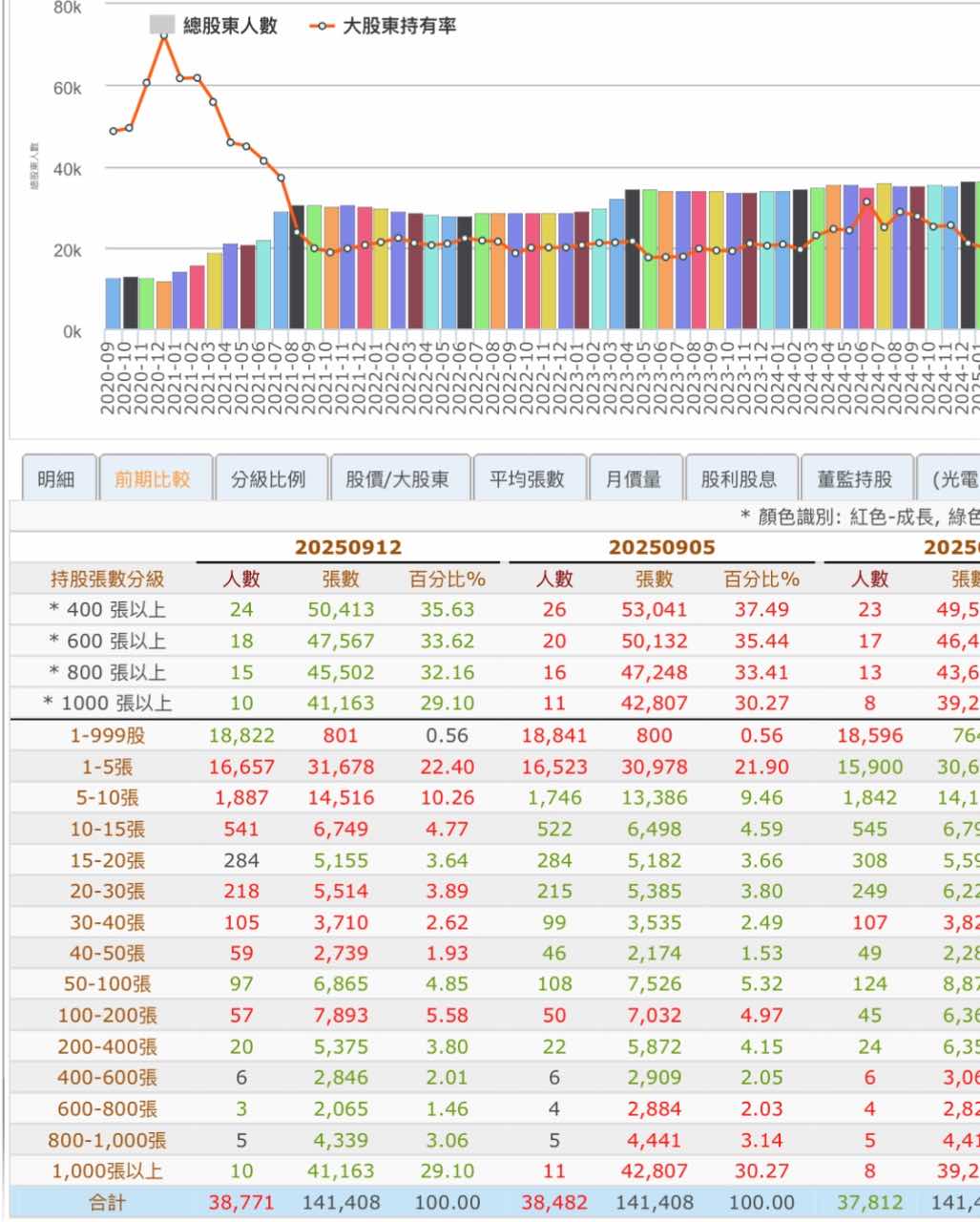This screenshot has height=1222, width=980.
Task: Click the 10-15張 row label
Action: [x=108, y=829]
